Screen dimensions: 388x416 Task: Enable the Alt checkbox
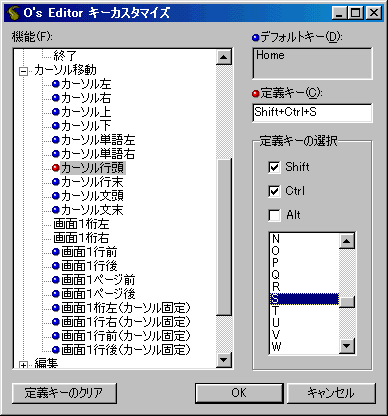click(274, 215)
